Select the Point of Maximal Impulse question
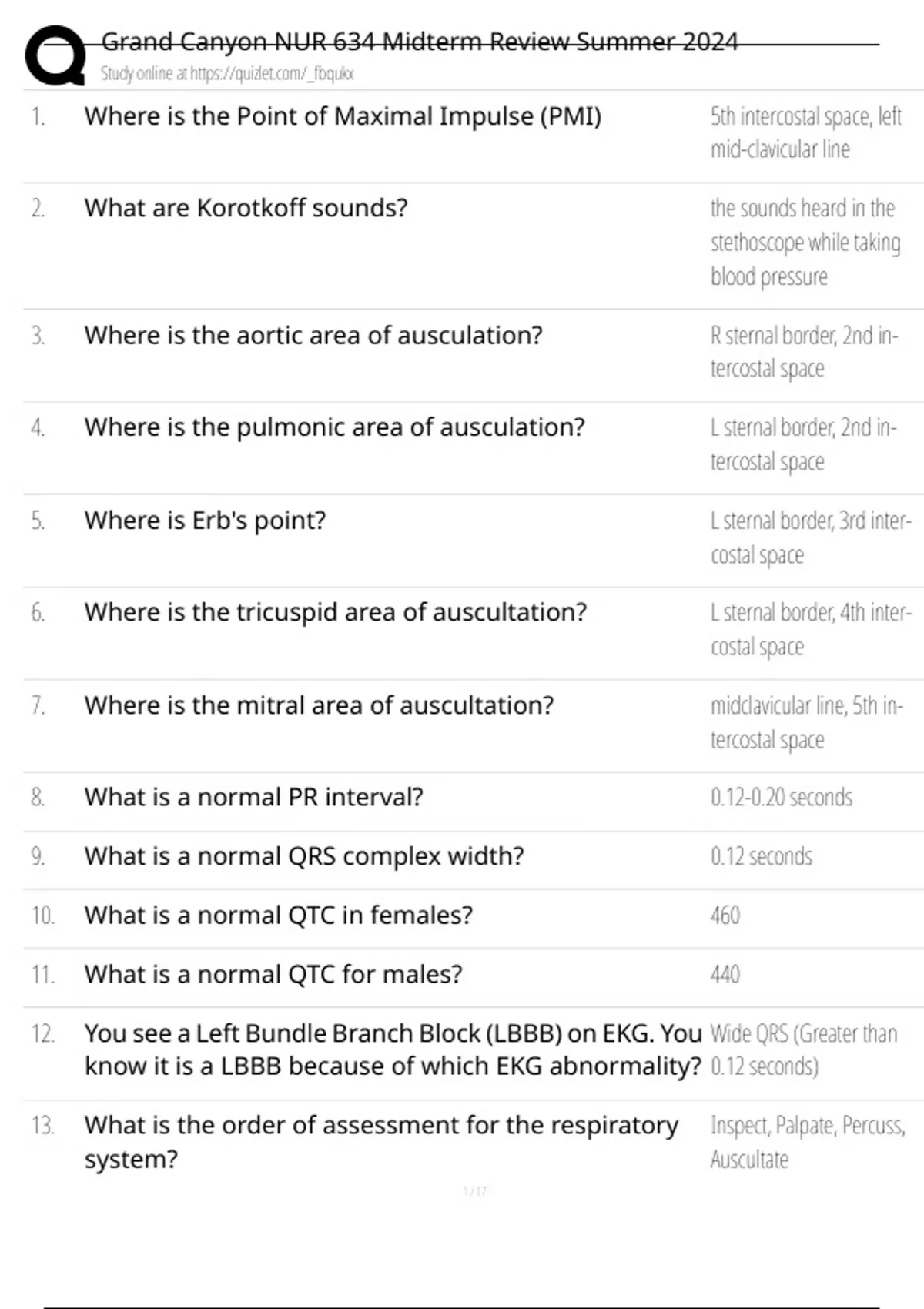The width and height of the screenshot is (924, 1309). point(343,116)
